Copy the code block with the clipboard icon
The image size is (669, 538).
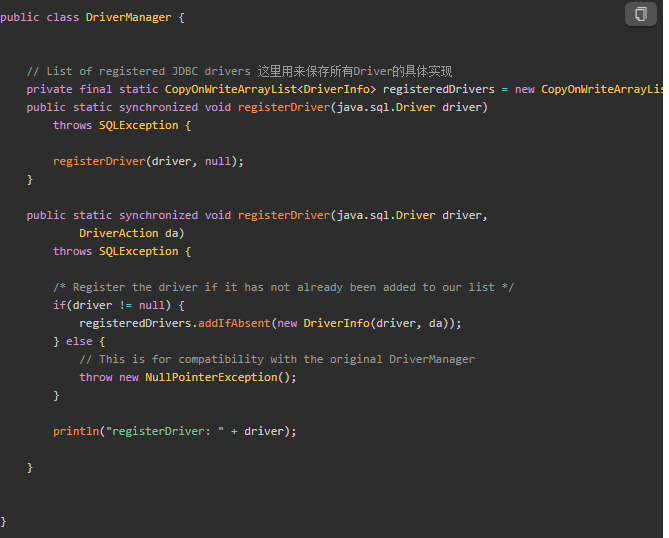[640, 14]
